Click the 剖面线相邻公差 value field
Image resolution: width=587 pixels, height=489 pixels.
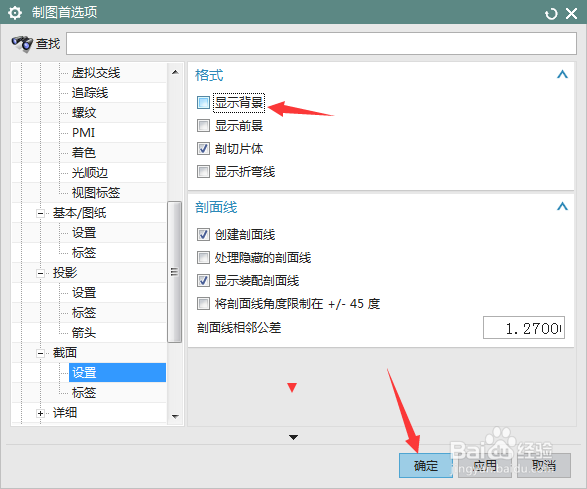tap(524, 328)
